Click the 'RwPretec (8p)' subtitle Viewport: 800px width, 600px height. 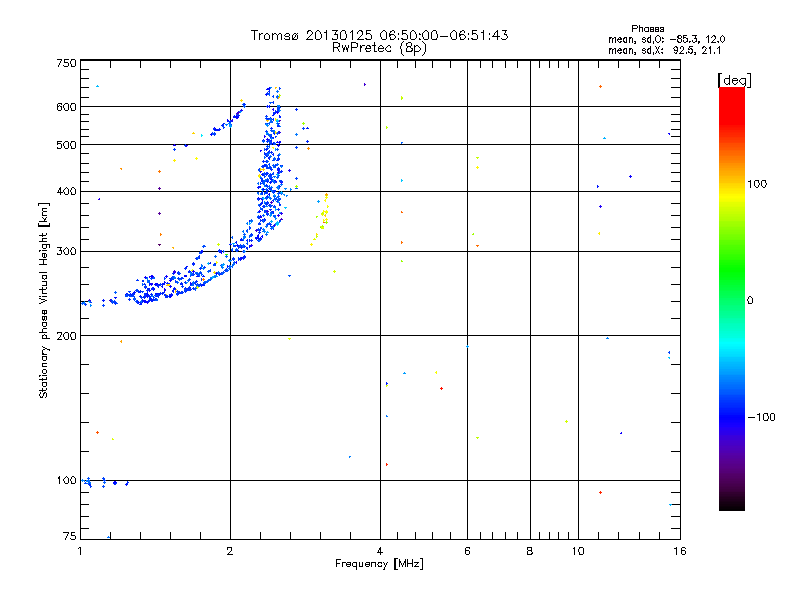tap(379, 48)
